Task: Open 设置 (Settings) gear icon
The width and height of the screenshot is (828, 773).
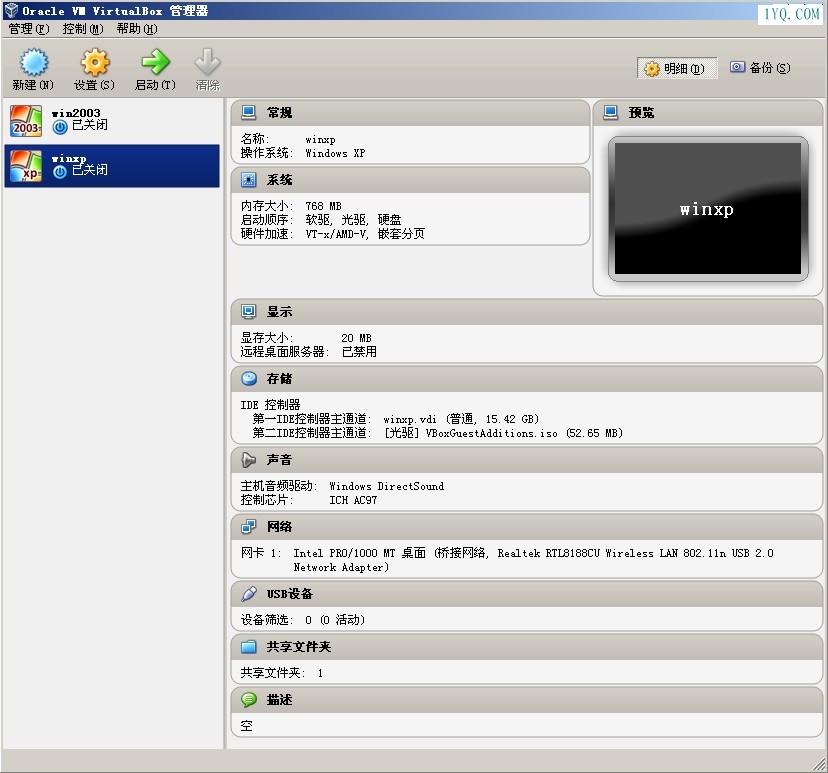Action: (95, 62)
